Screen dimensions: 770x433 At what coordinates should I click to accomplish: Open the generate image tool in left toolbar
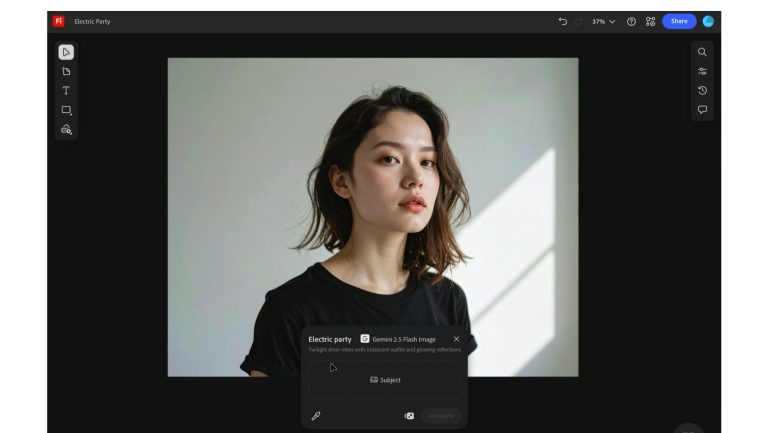[66, 129]
